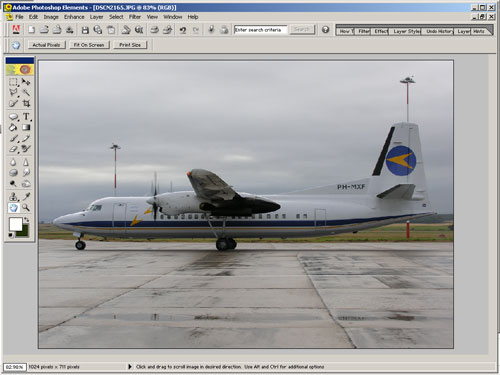This screenshot has height=375, width=500.
Task: Click the Actual Pixels button
Action: click(x=46, y=45)
